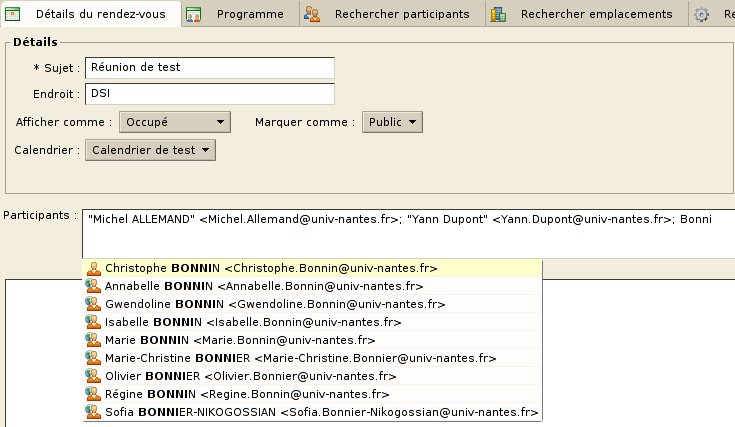Open the Afficher comme dropdown showing Occupé
The height and width of the screenshot is (427, 735).
click(175, 122)
